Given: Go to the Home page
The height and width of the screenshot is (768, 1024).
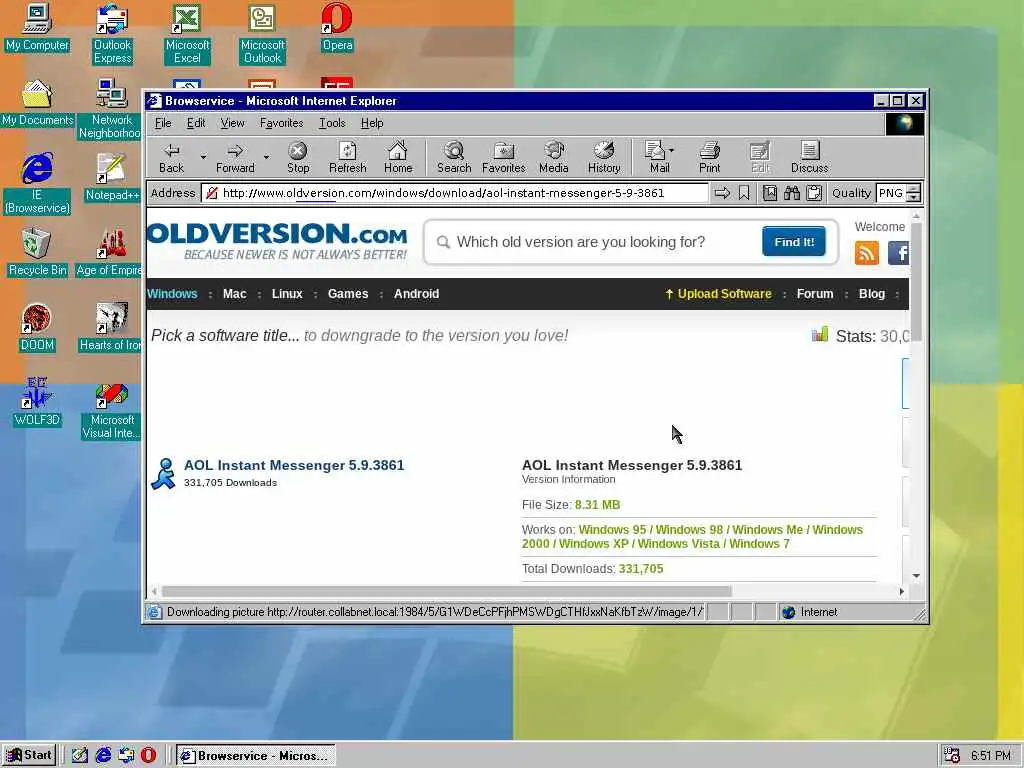Looking at the screenshot, I should click(x=398, y=157).
